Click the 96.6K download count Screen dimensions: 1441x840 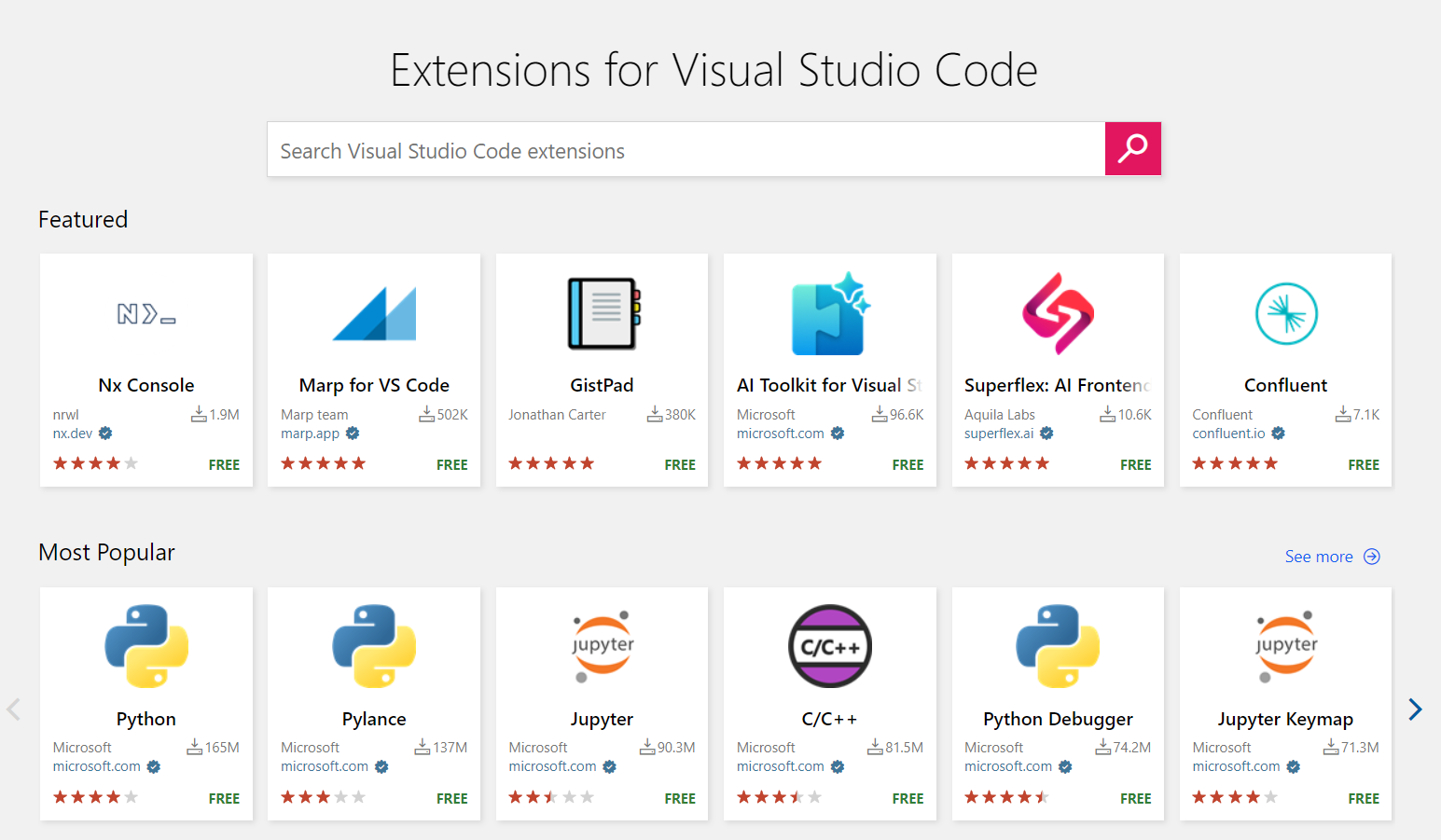(907, 415)
